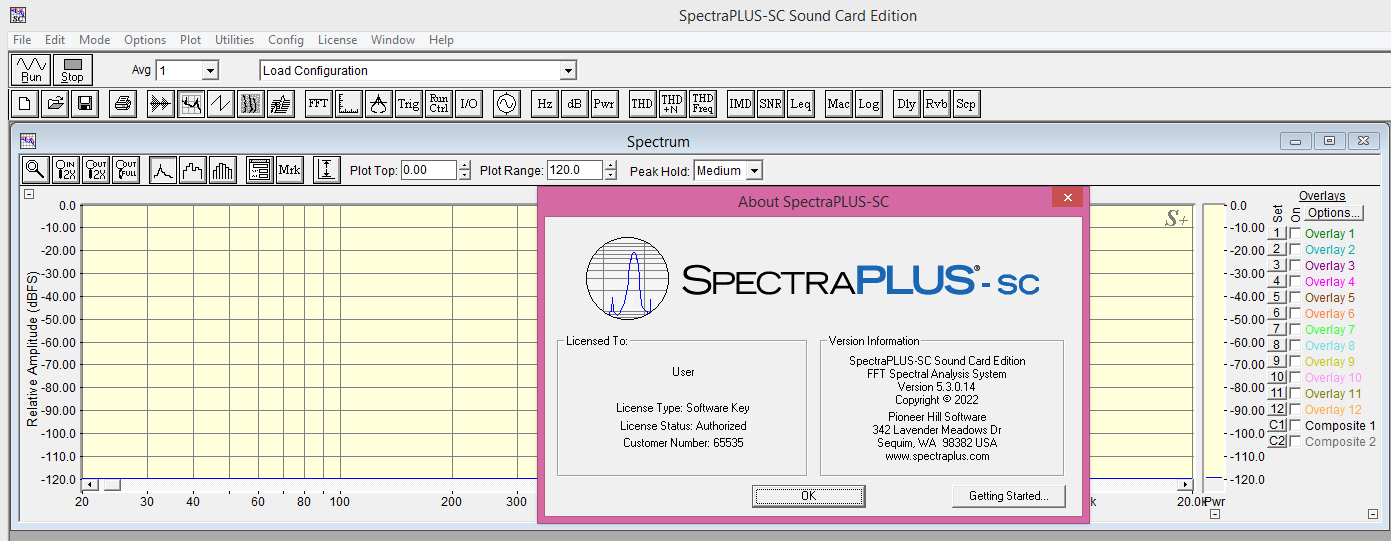Enable the Overlay 2 checkbox

point(1296,249)
